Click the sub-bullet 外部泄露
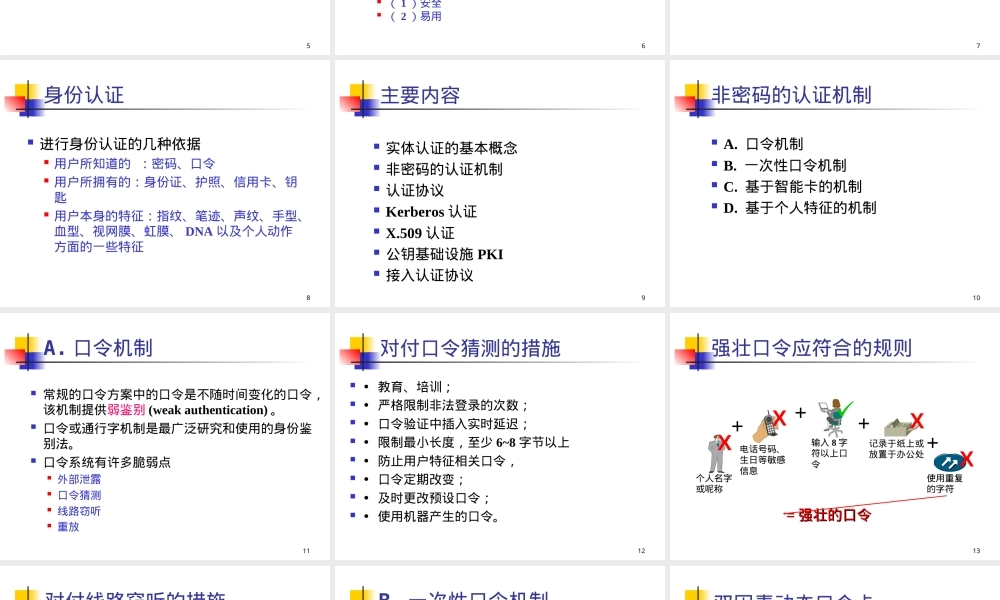 79,479
